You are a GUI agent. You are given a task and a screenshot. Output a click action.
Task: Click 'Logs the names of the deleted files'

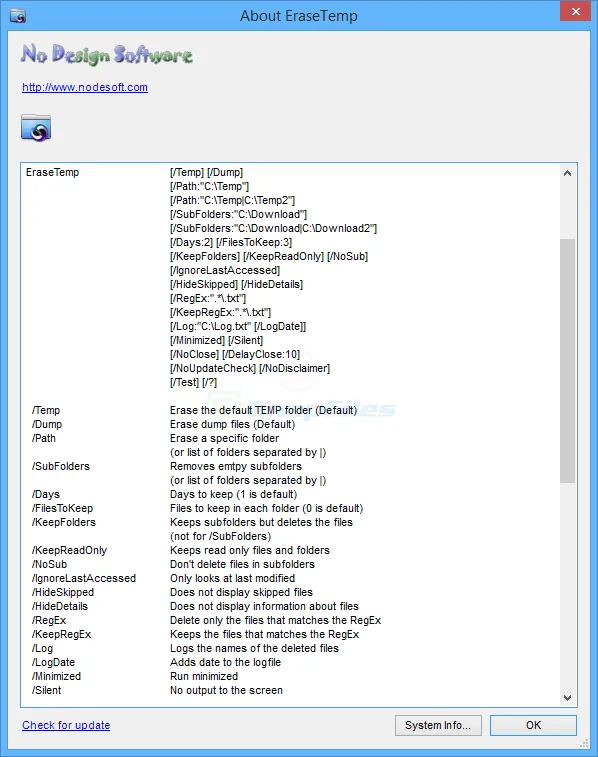coord(254,648)
